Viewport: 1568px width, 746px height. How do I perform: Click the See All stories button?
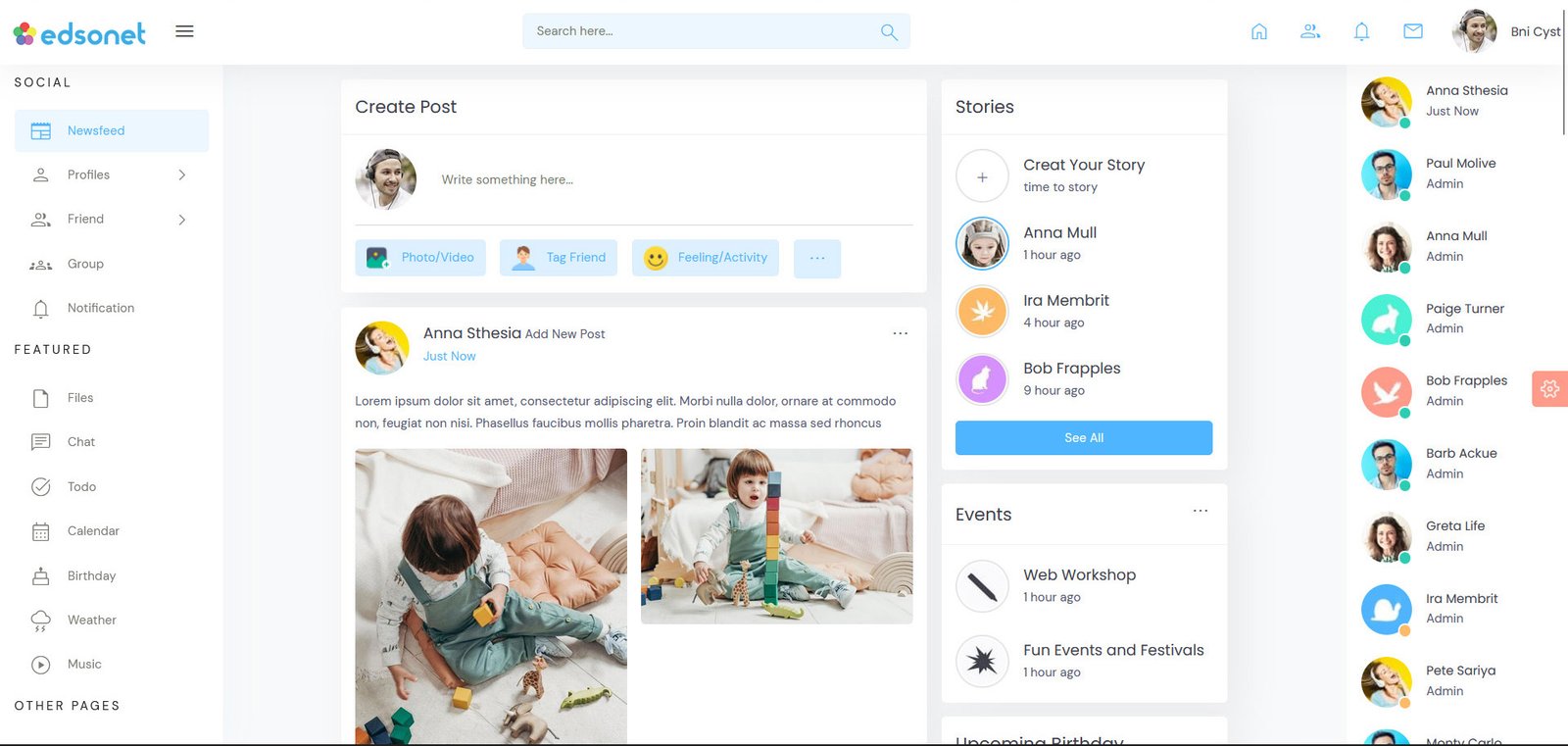[1084, 438]
